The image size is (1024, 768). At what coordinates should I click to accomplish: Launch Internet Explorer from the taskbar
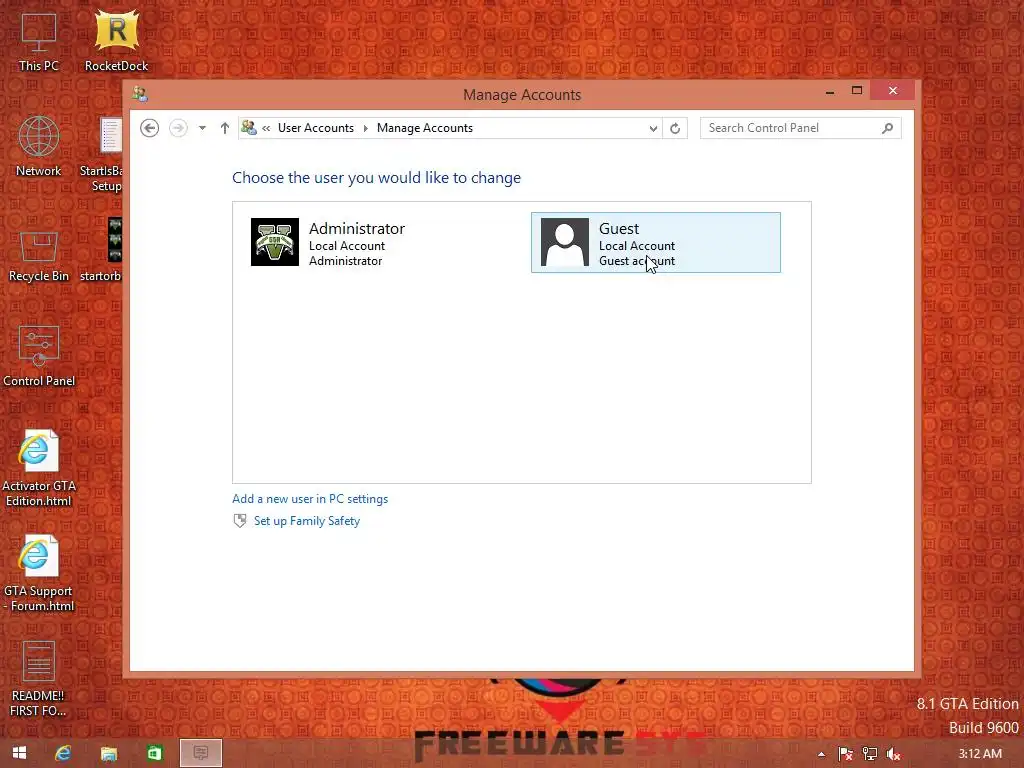click(x=63, y=753)
